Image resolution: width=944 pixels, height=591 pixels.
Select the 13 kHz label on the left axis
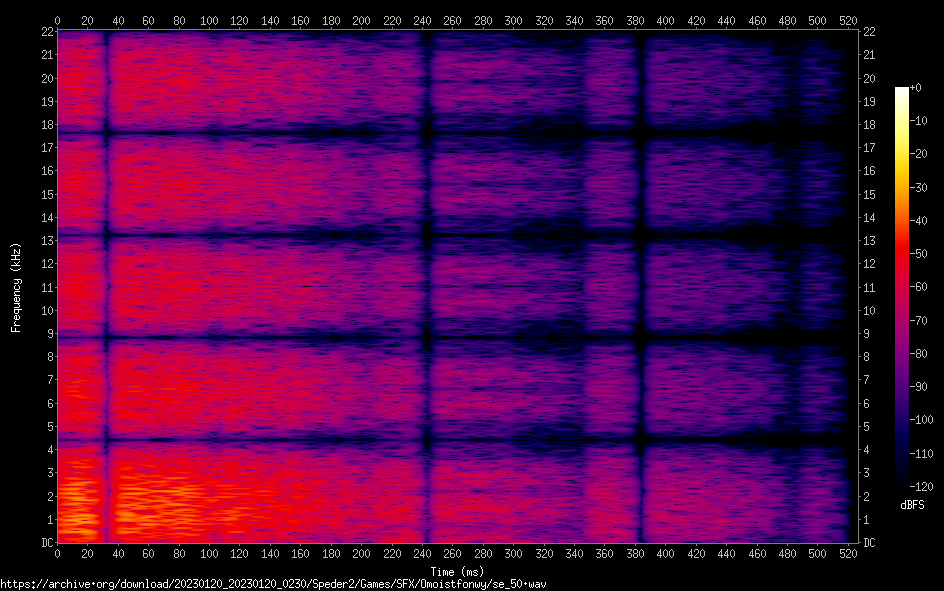point(44,241)
